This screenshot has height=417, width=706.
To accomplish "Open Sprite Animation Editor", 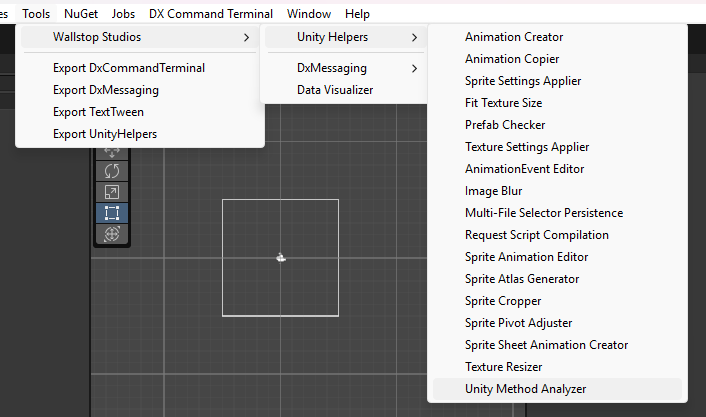I will tap(526, 257).
